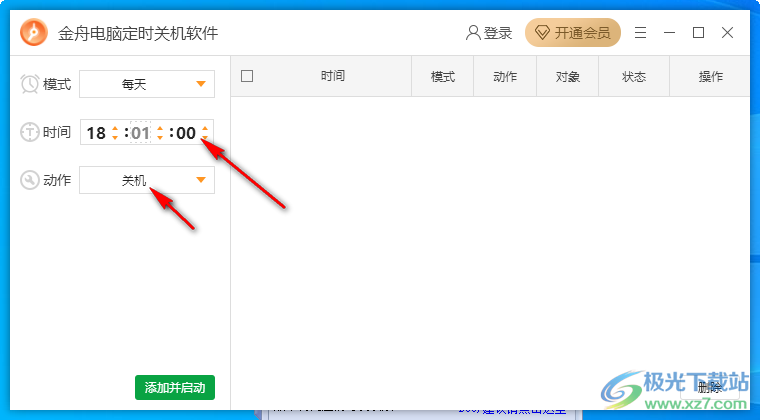The height and width of the screenshot is (420, 760).
Task: Increase the seconds with up arrow
Action: tap(205, 128)
